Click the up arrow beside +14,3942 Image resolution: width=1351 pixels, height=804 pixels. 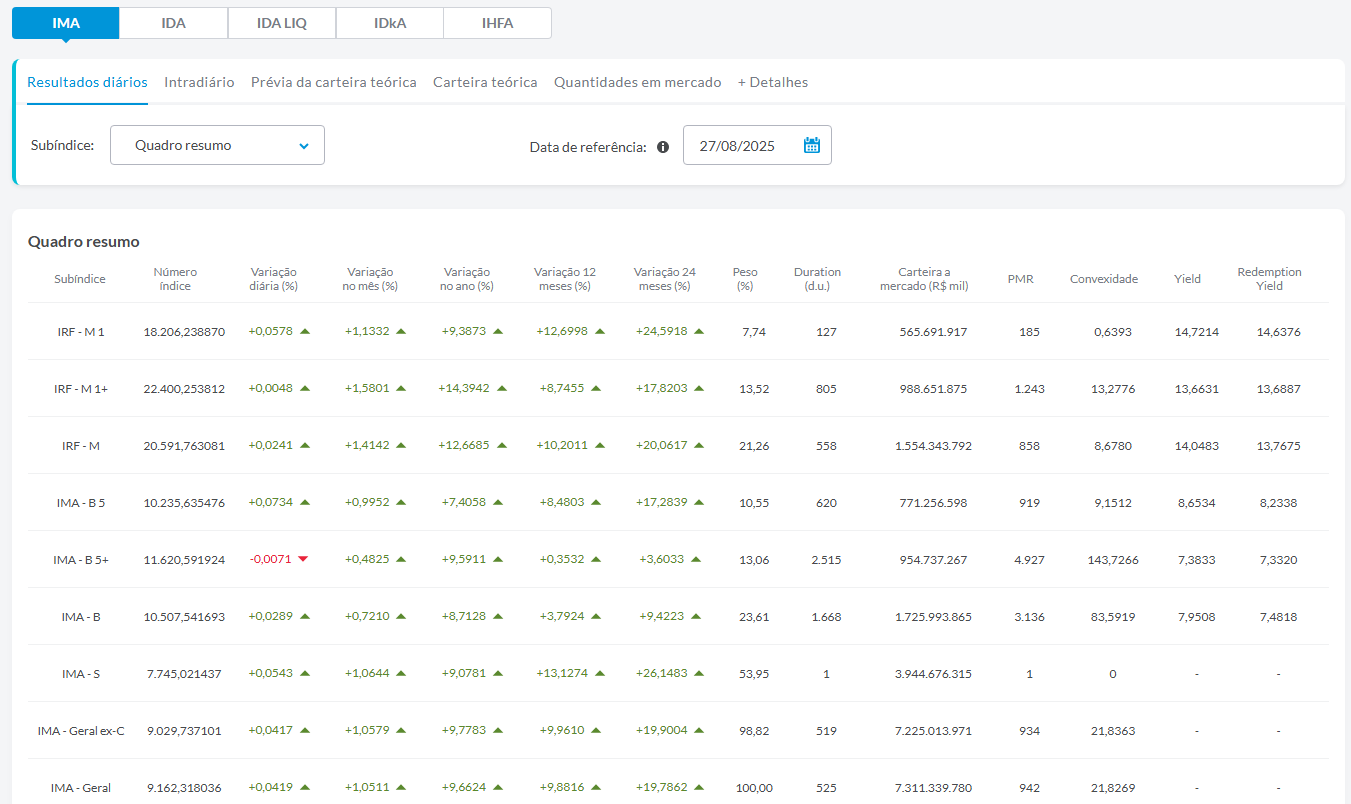click(501, 388)
